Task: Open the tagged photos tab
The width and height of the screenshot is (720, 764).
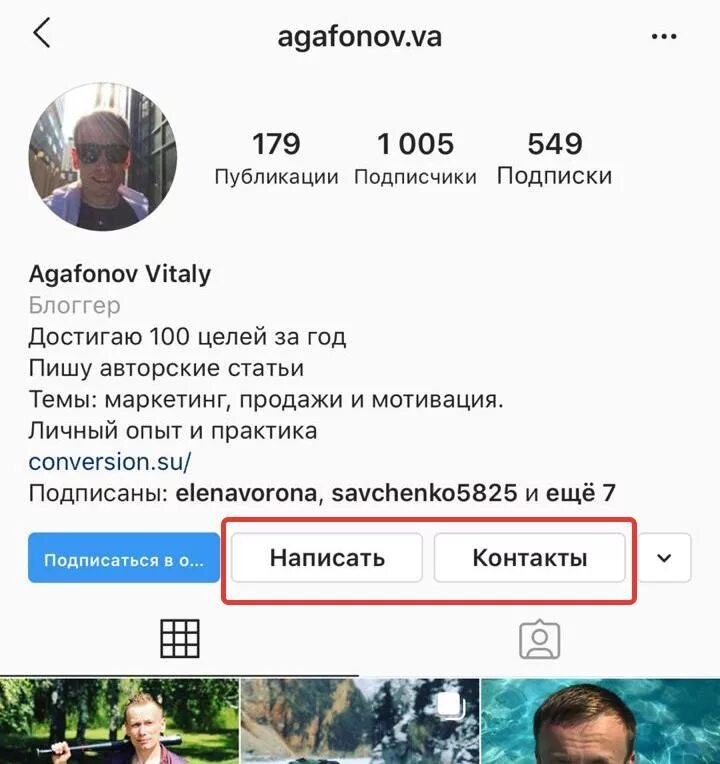Action: point(539,639)
